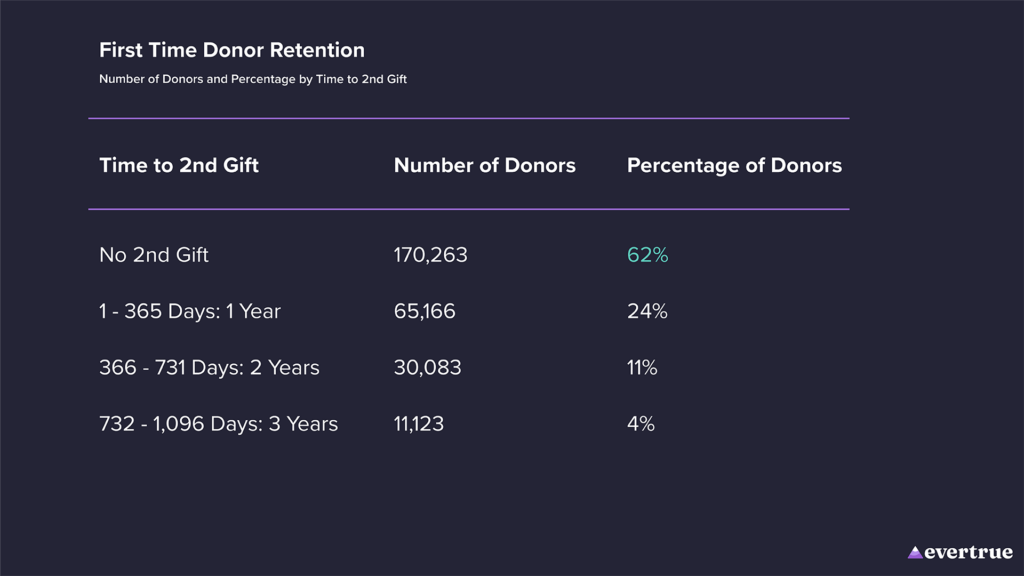The image size is (1024, 576).
Task: Click the highlighted 62% percentage
Action: click(647, 255)
